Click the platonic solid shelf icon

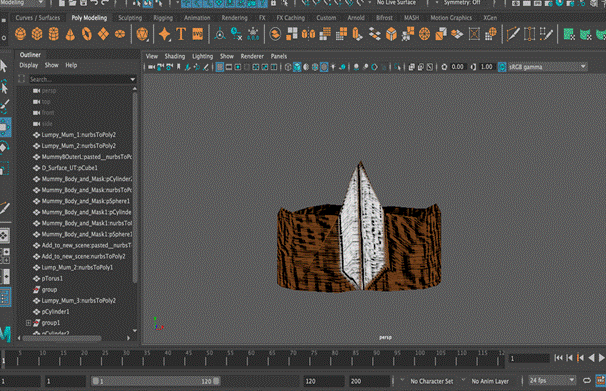click(142, 34)
